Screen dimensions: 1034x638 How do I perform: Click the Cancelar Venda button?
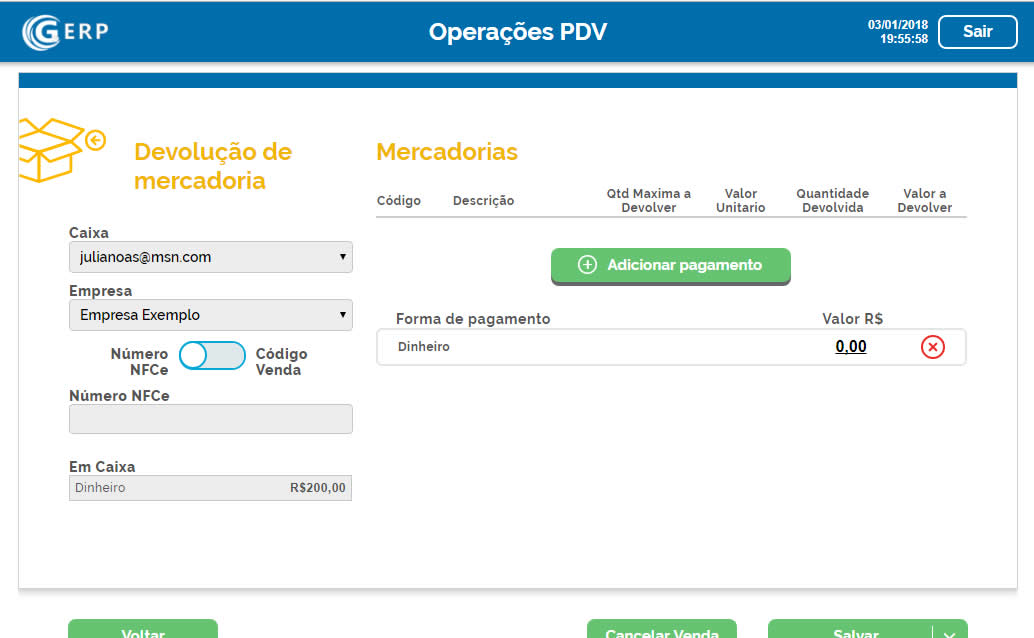(661, 630)
